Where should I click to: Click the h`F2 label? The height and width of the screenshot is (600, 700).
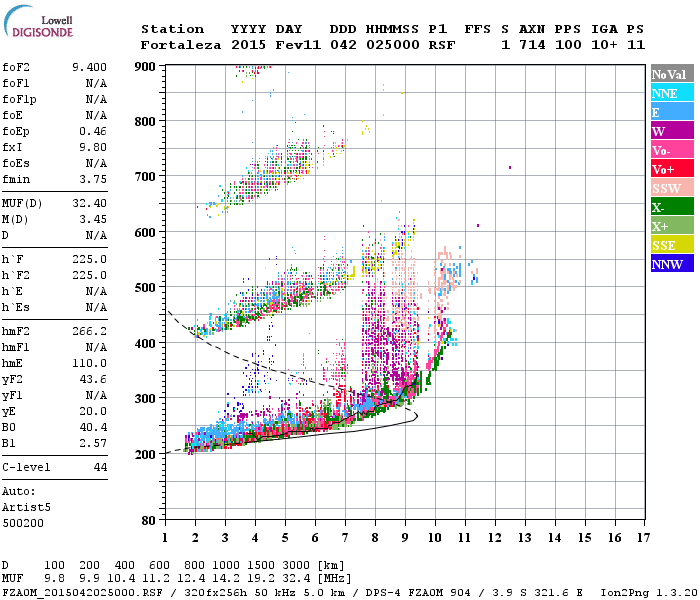pyautogui.click(x=16, y=275)
